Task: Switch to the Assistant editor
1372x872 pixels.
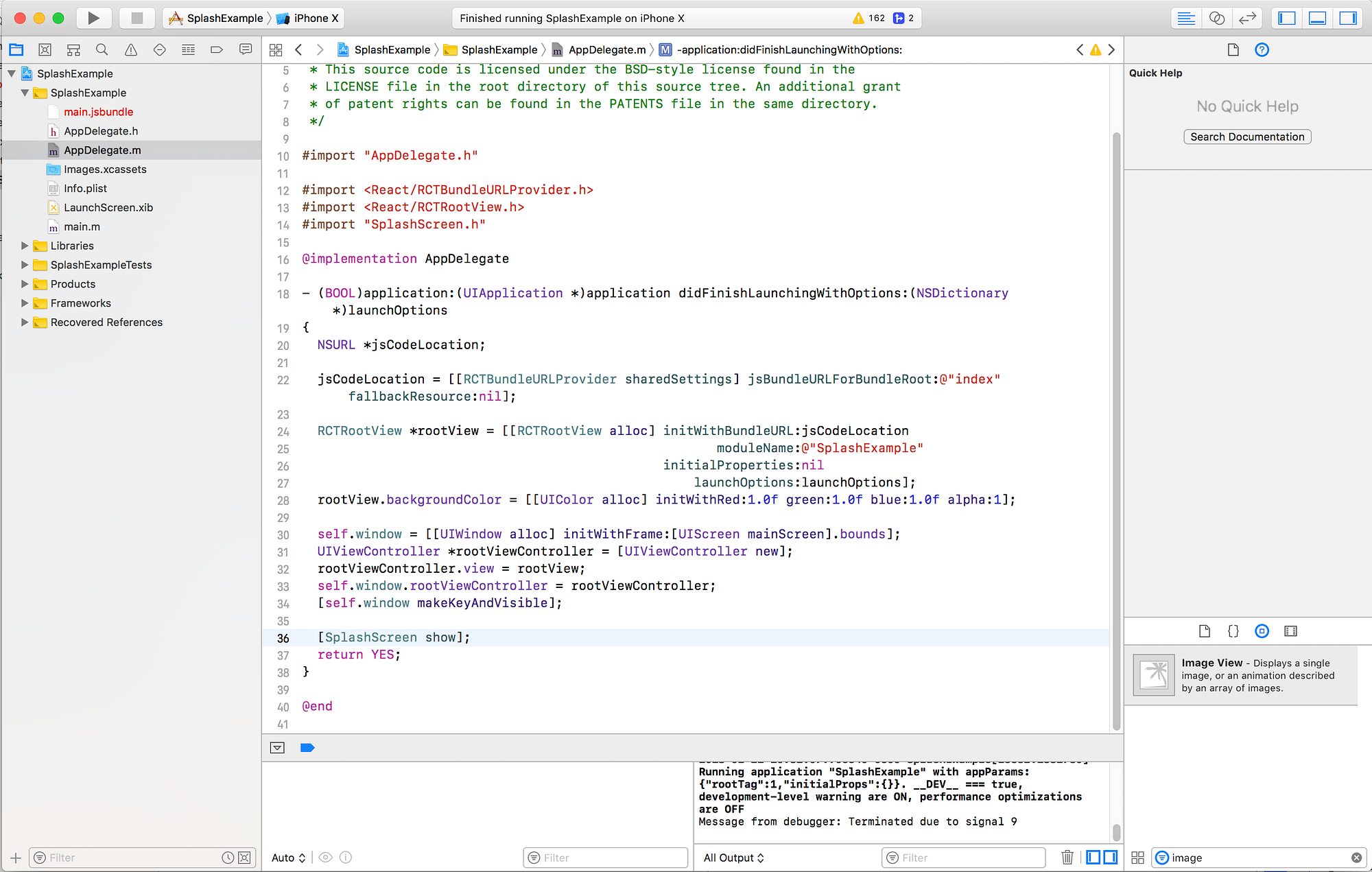Action: click(x=1216, y=18)
